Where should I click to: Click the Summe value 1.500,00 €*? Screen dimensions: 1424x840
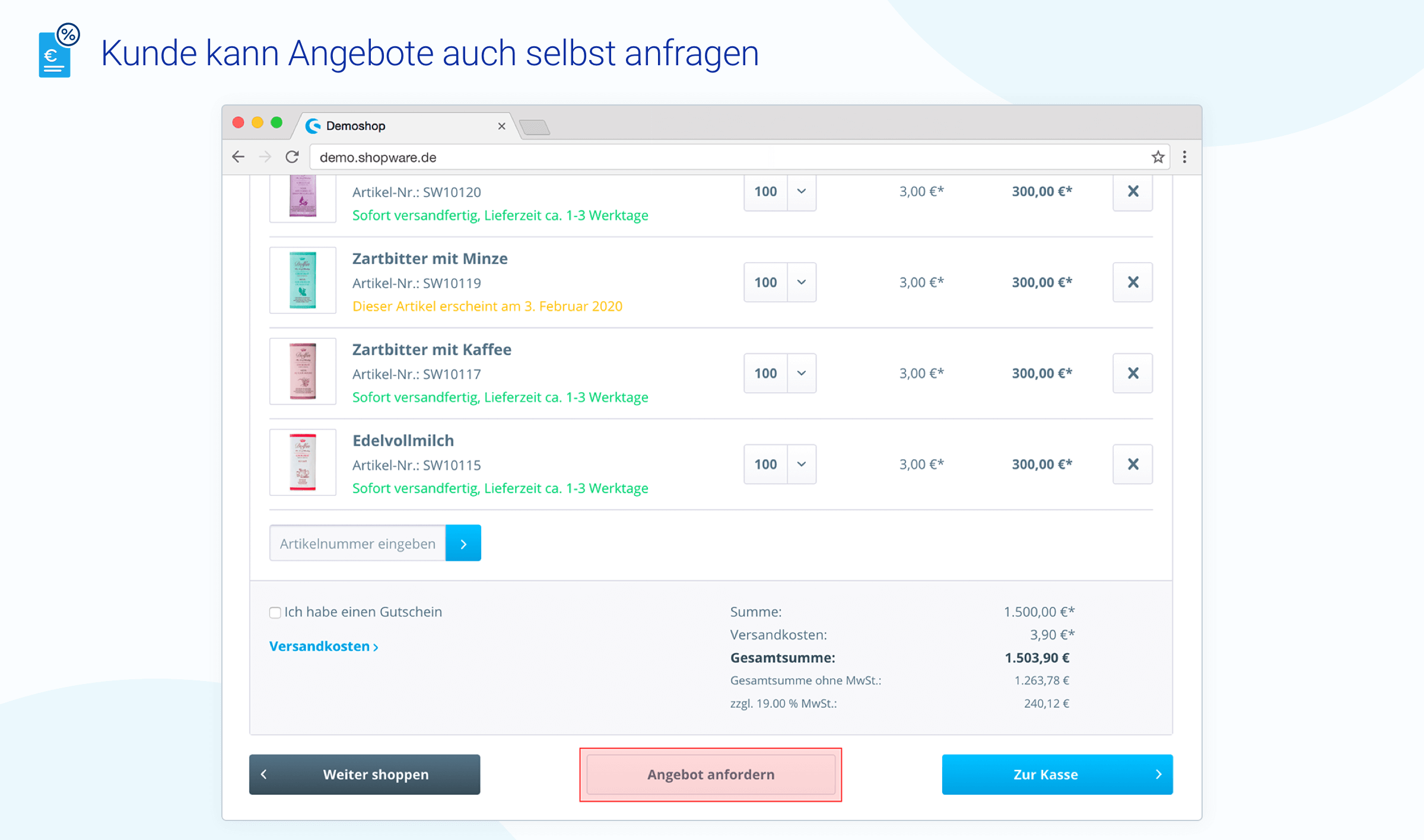click(x=1039, y=612)
